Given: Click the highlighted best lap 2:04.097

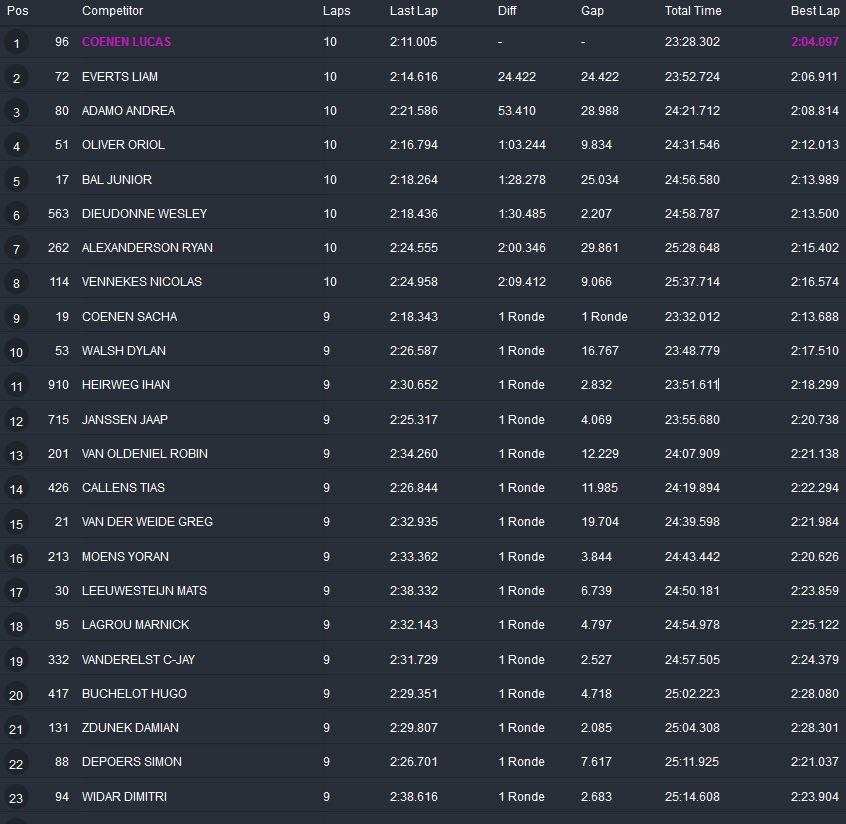Looking at the screenshot, I should click(x=814, y=42).
